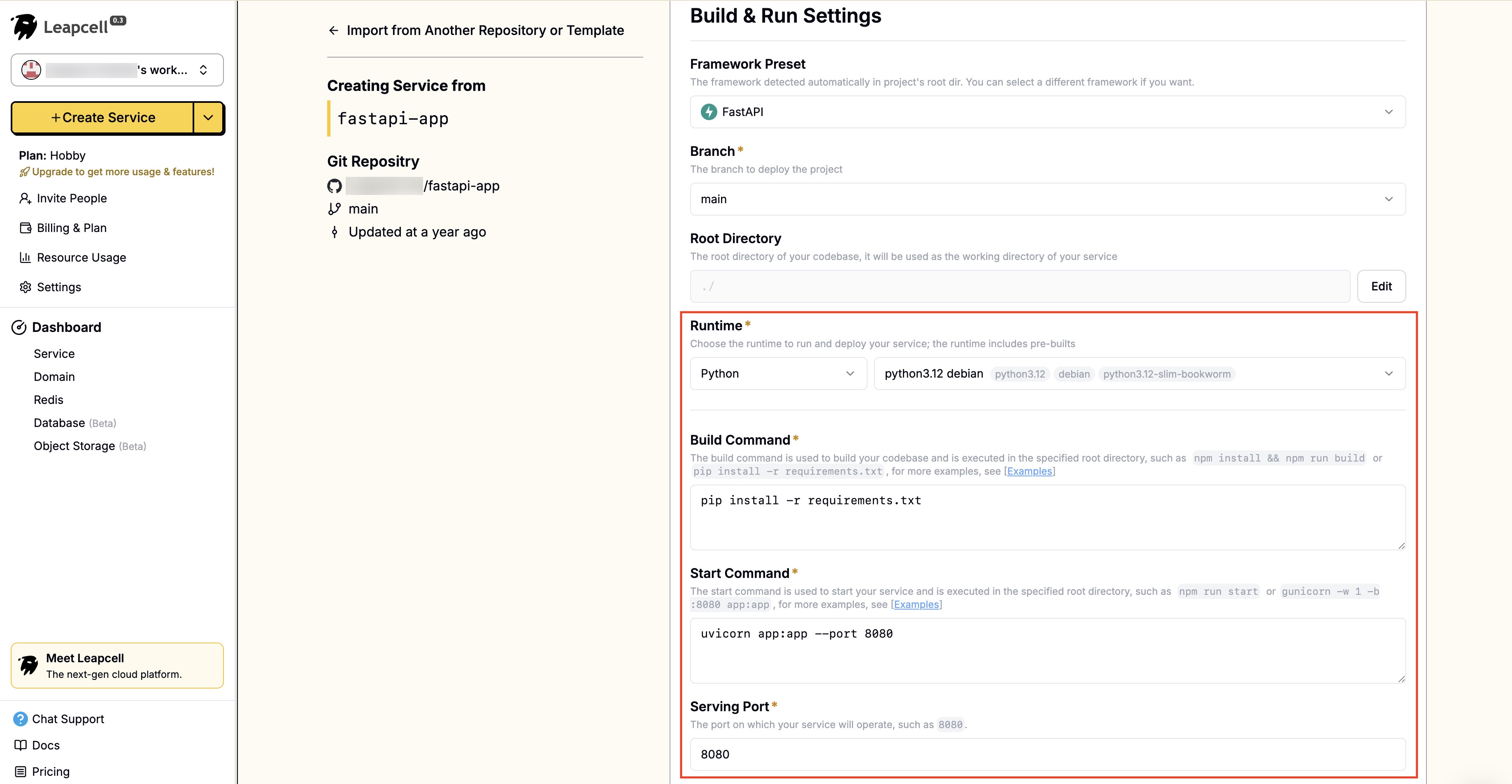Open Resource Usage via chart icon
Image resolution: width=1512 pixels, height=784 pixels.
coord(25,257)
